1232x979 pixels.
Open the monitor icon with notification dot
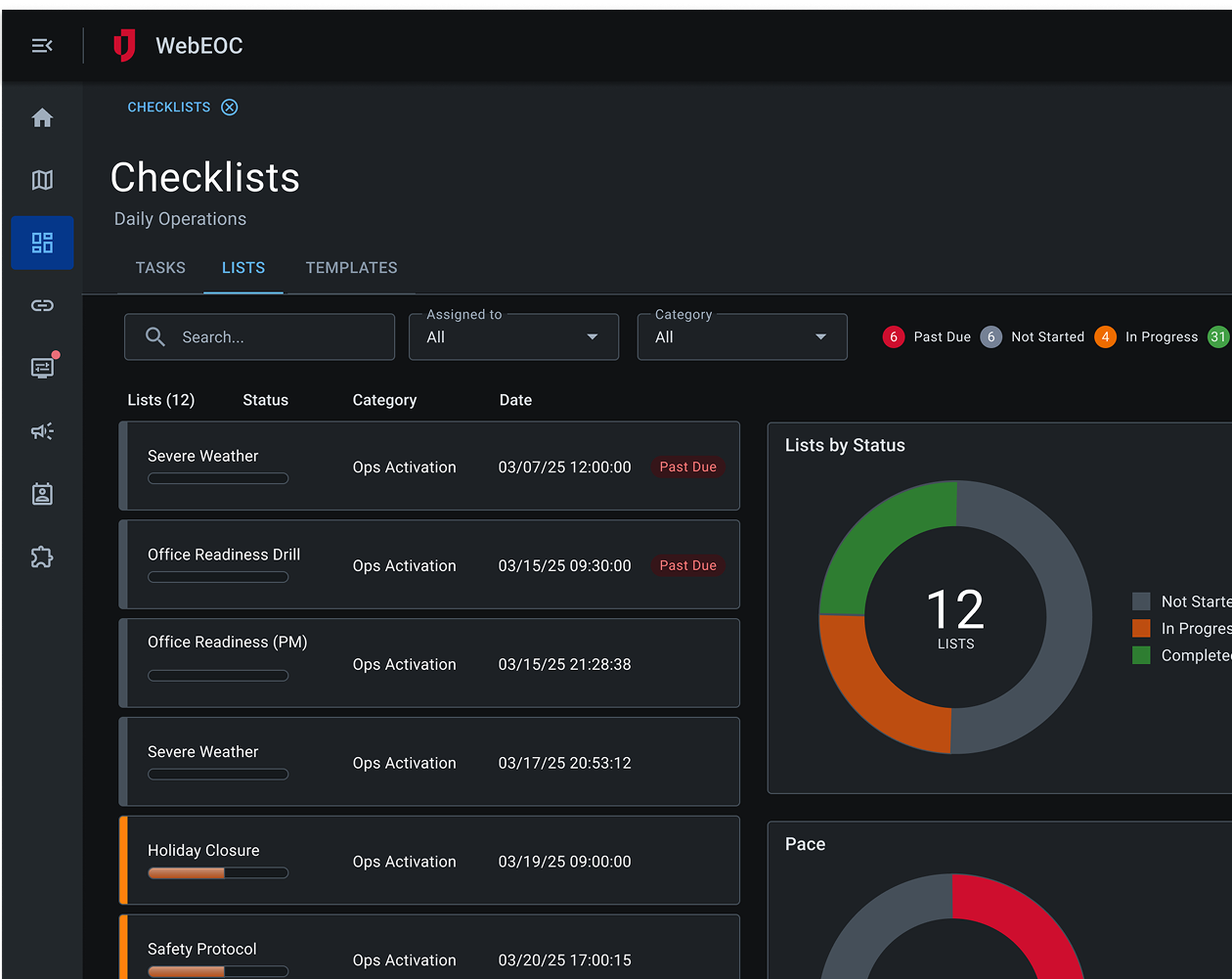click(42, 368)
